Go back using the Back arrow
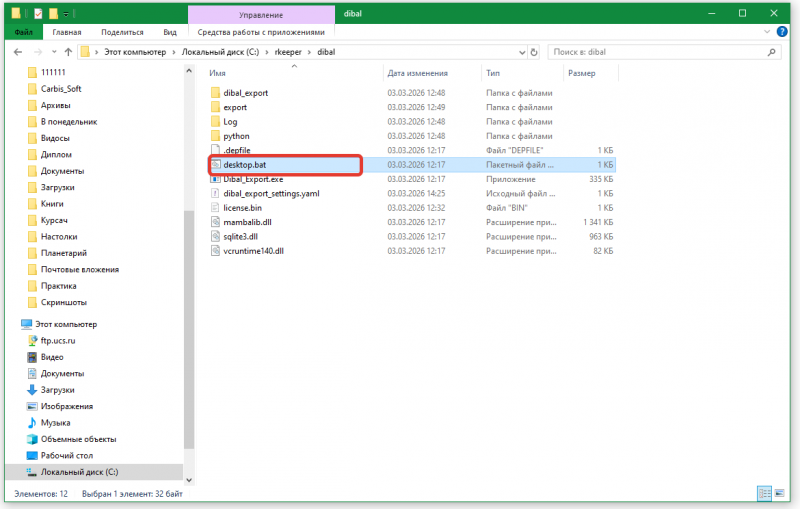 tap(19, 51)
